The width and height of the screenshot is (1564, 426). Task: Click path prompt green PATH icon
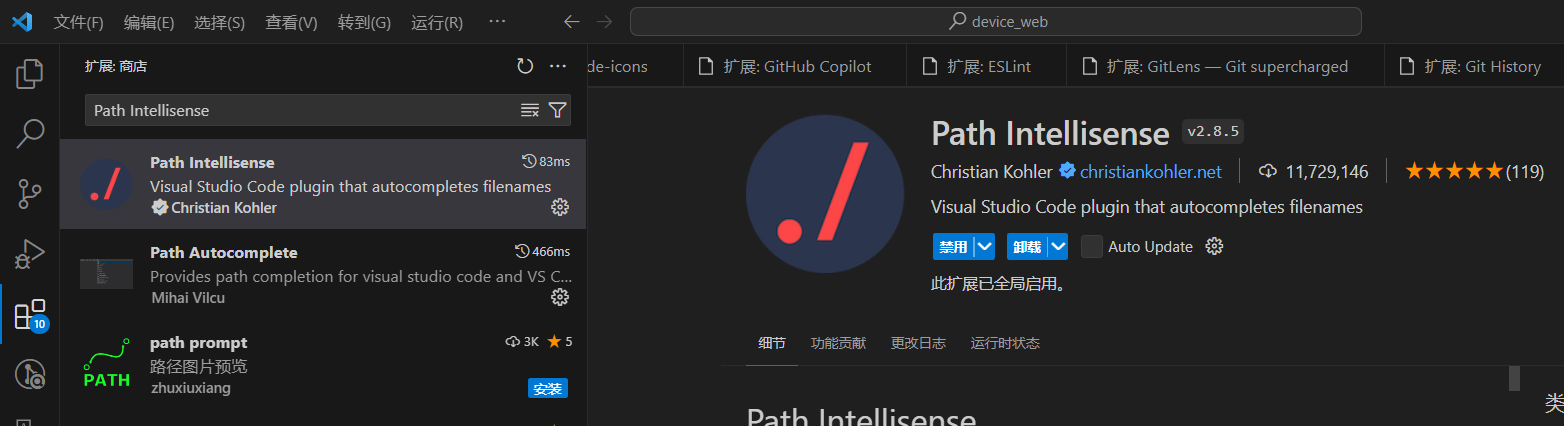click(x=106, y=364)
